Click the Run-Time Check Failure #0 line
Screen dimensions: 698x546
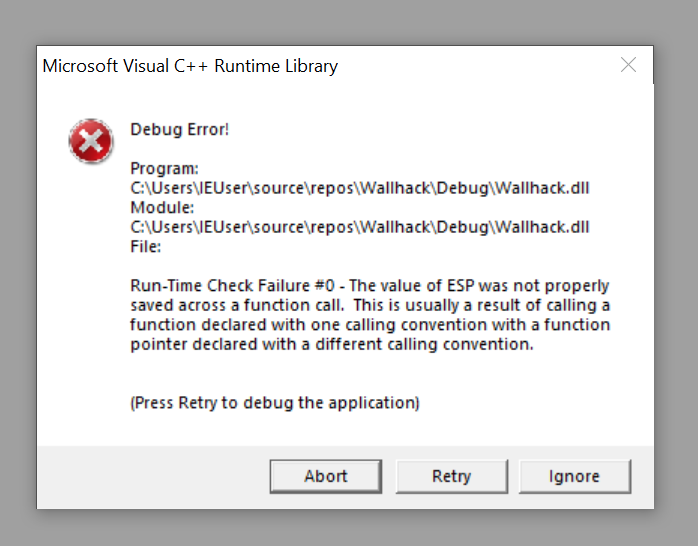[369, 286]
